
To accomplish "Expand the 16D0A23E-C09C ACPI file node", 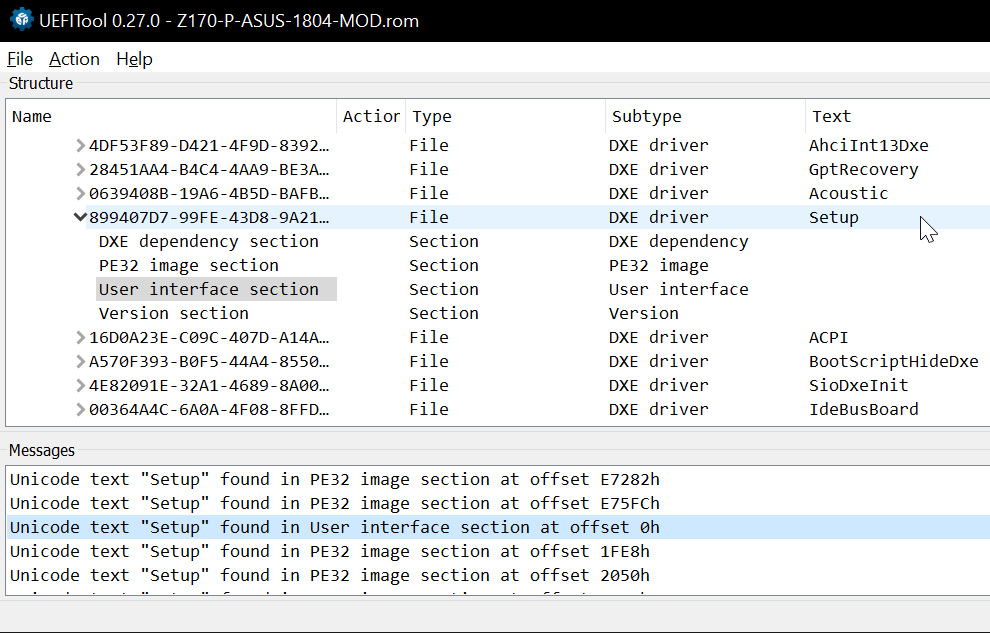I will point(80,338).
